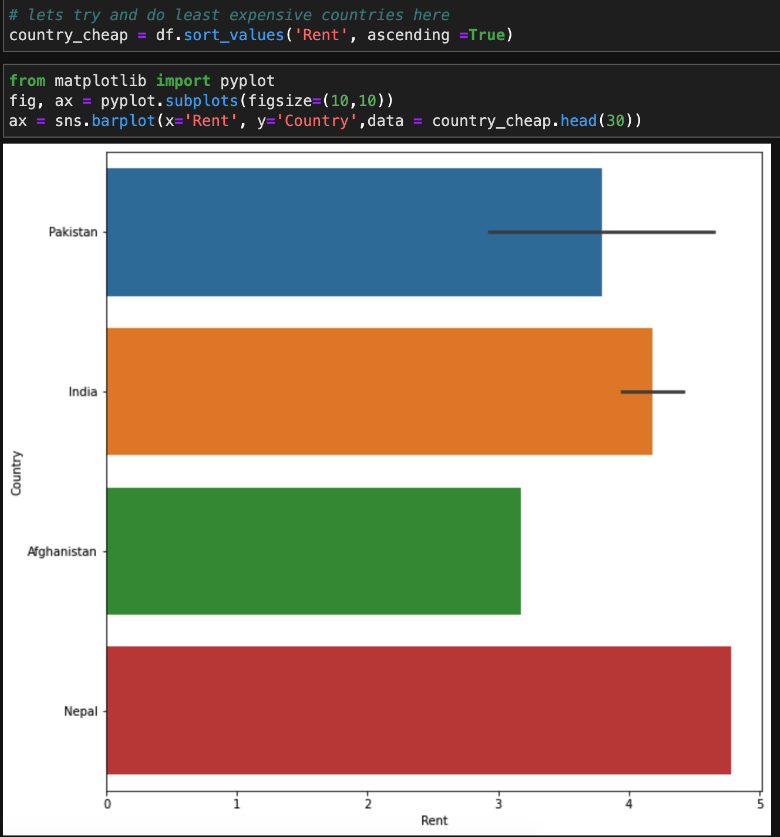Click the Afghanistan y-axis label
Viewport: 780px width, 837px height.
tap(63, 552)
